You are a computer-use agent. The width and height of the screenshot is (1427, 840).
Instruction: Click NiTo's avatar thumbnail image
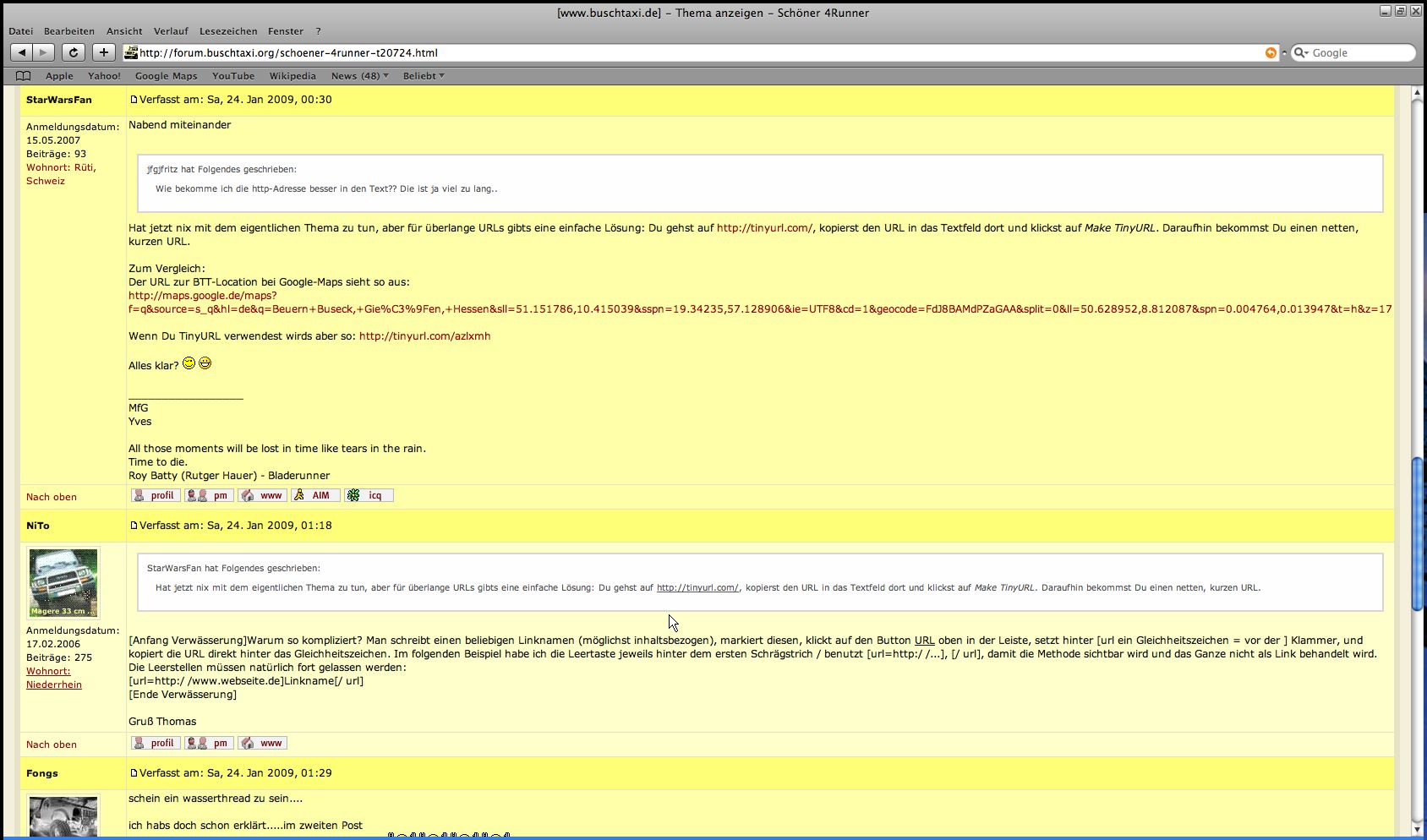(63, 582)
